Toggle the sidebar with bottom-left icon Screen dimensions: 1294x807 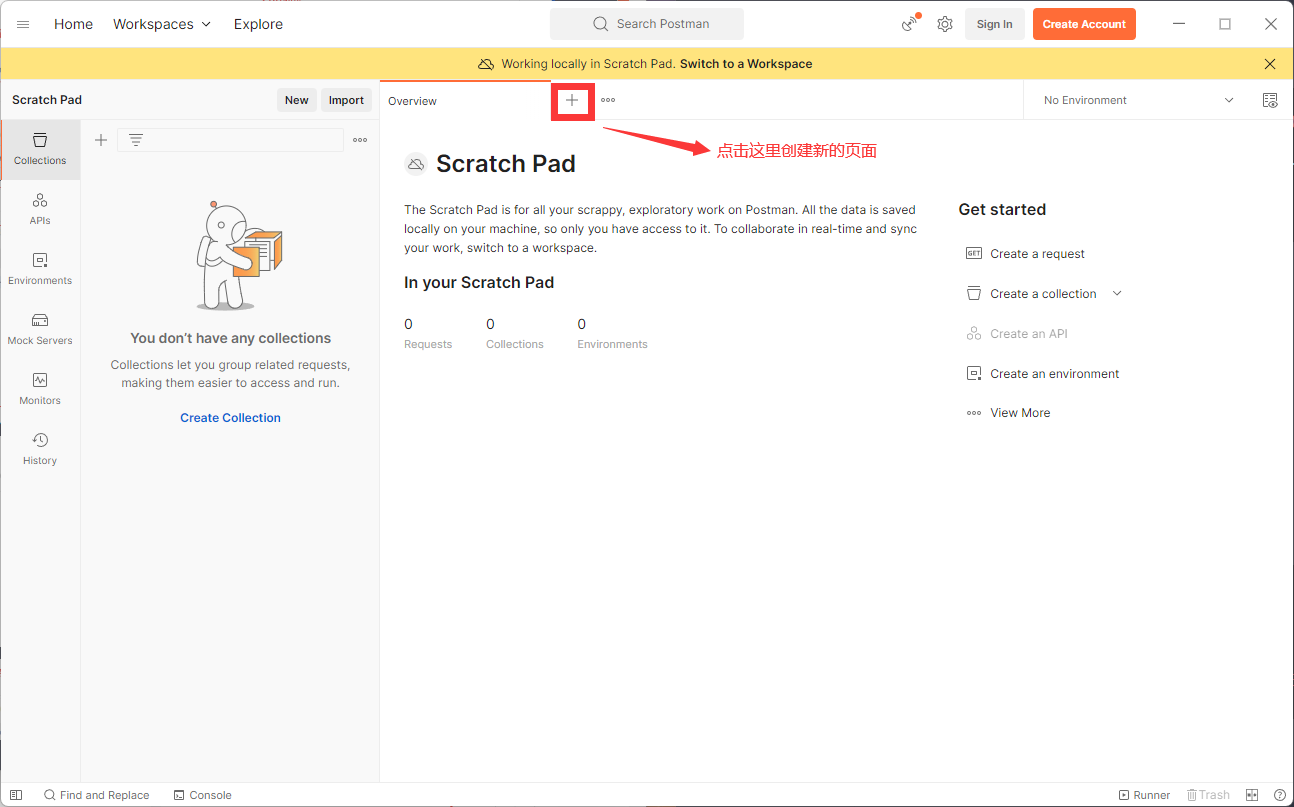click(16, 795)
